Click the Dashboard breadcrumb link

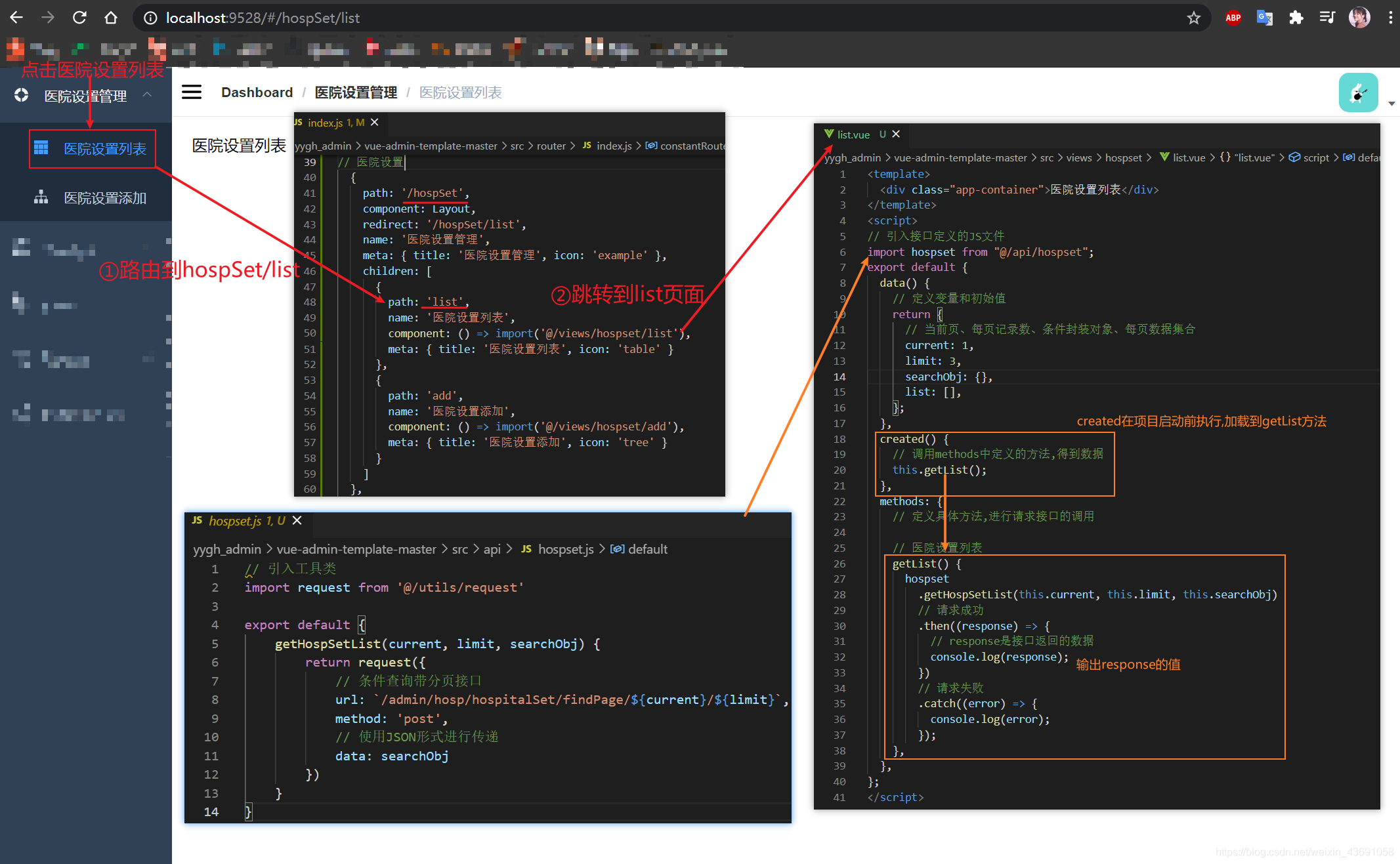257,93
